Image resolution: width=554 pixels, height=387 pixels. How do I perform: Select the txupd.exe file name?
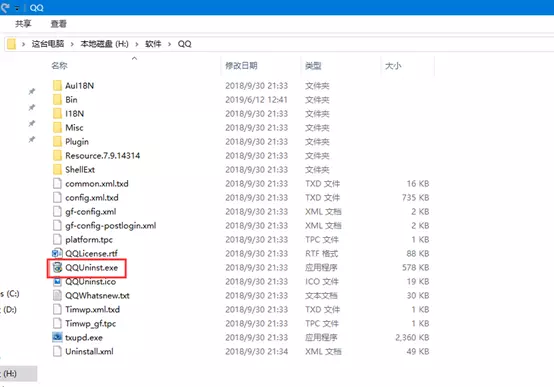84,338
